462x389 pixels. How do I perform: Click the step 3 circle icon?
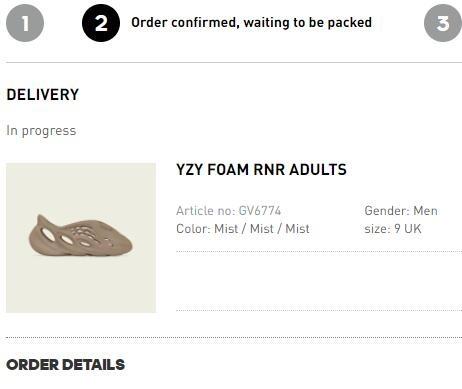click(443, 23)
